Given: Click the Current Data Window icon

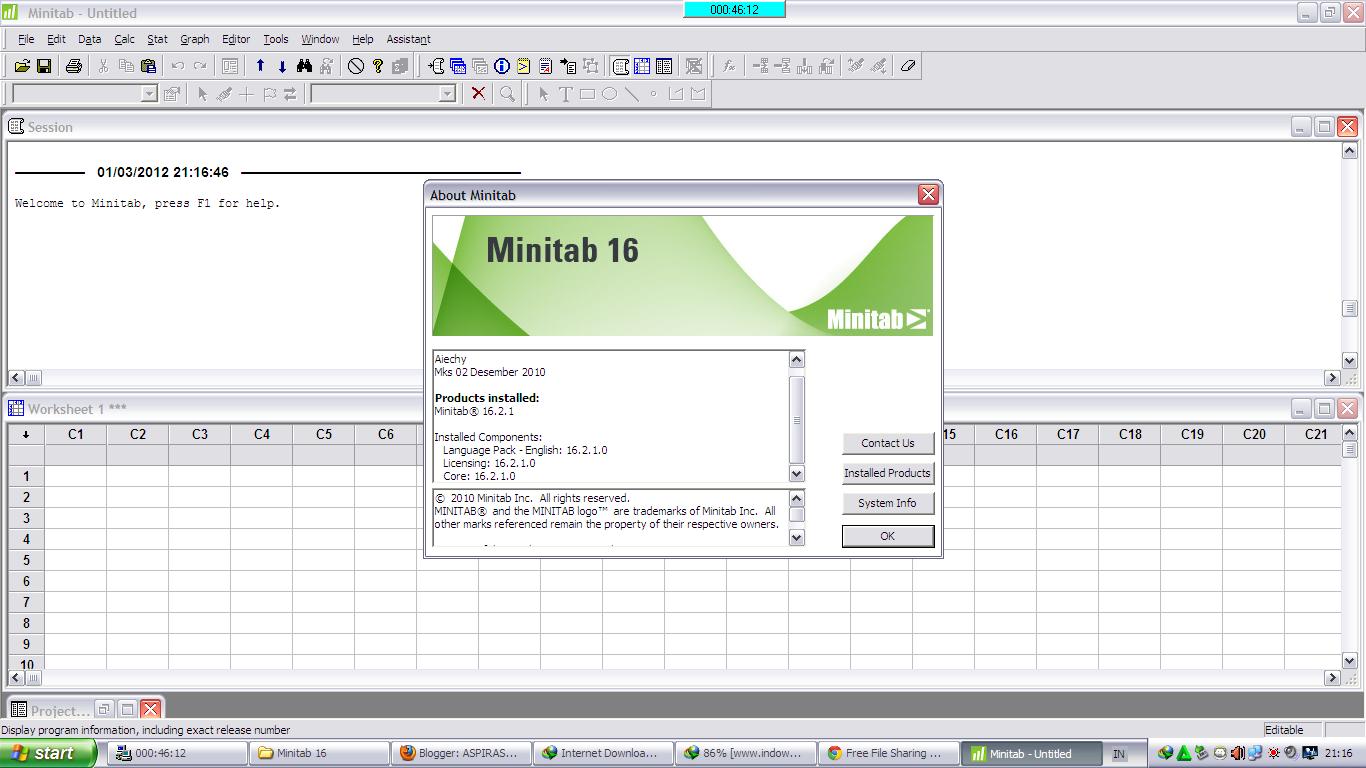Looking at the screenshot, I should coord(642,66).
